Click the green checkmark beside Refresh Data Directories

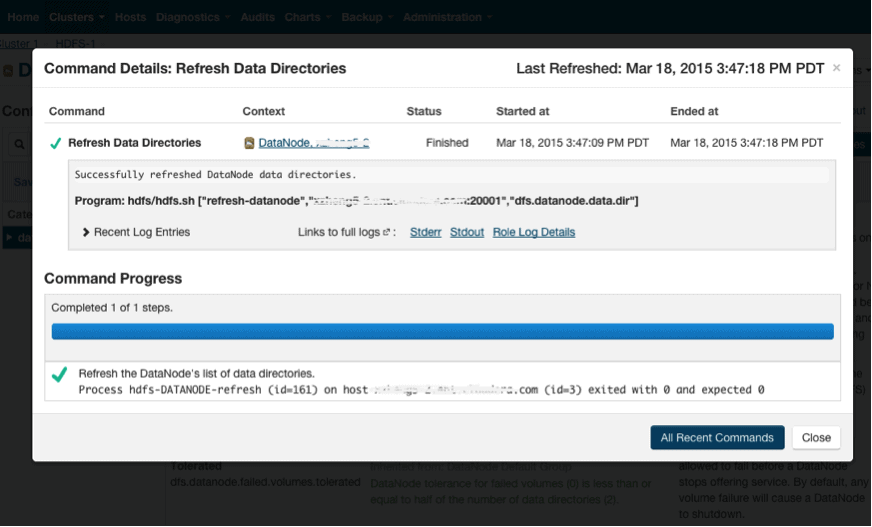pyautogui.click(x=56, y=143)
